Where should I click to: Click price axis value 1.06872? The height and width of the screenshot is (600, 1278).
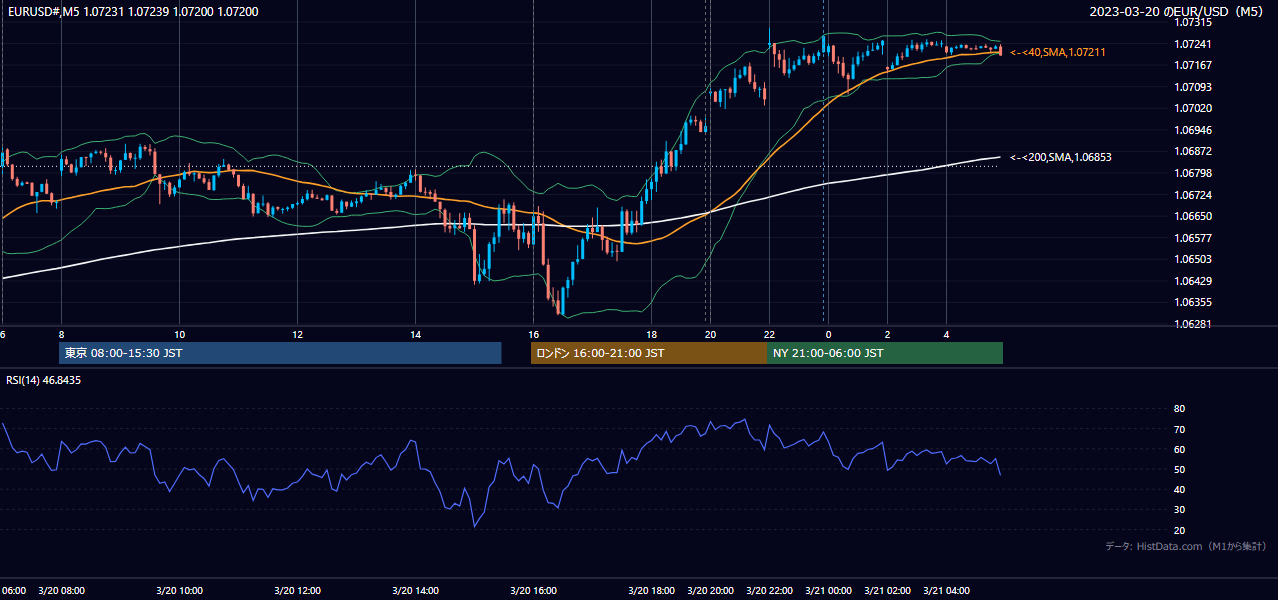[x=1193, y=151]
